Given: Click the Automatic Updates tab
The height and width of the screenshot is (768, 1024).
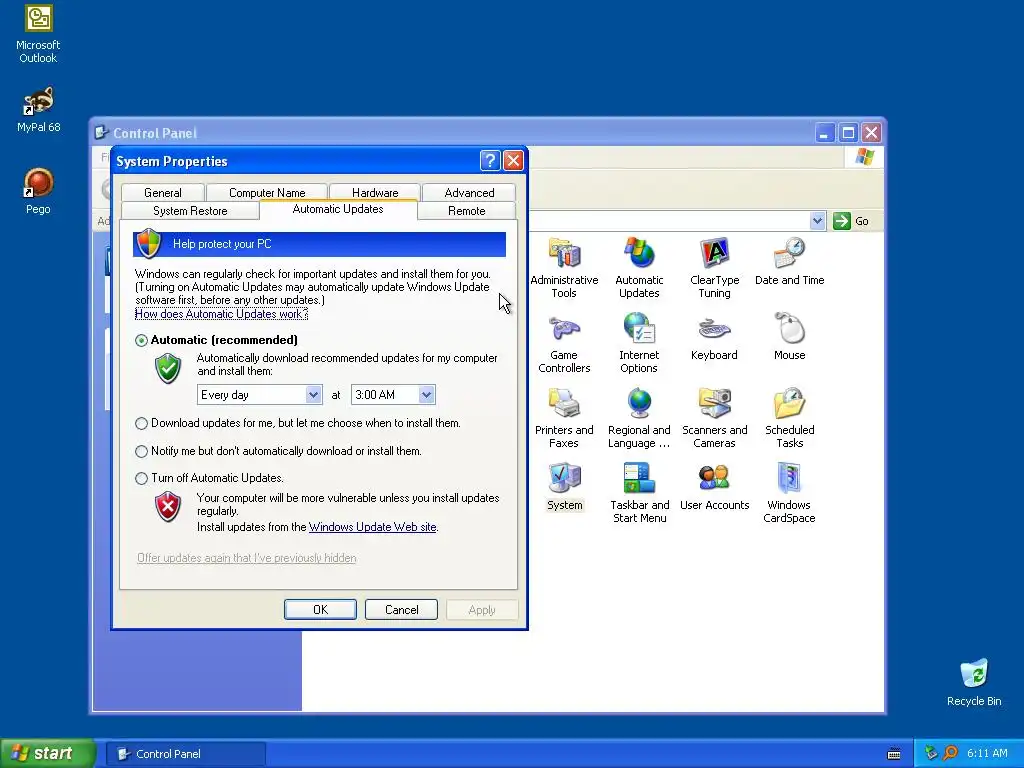Looking at the screenshot, I should pyautogui.click(x=338, y=209).
